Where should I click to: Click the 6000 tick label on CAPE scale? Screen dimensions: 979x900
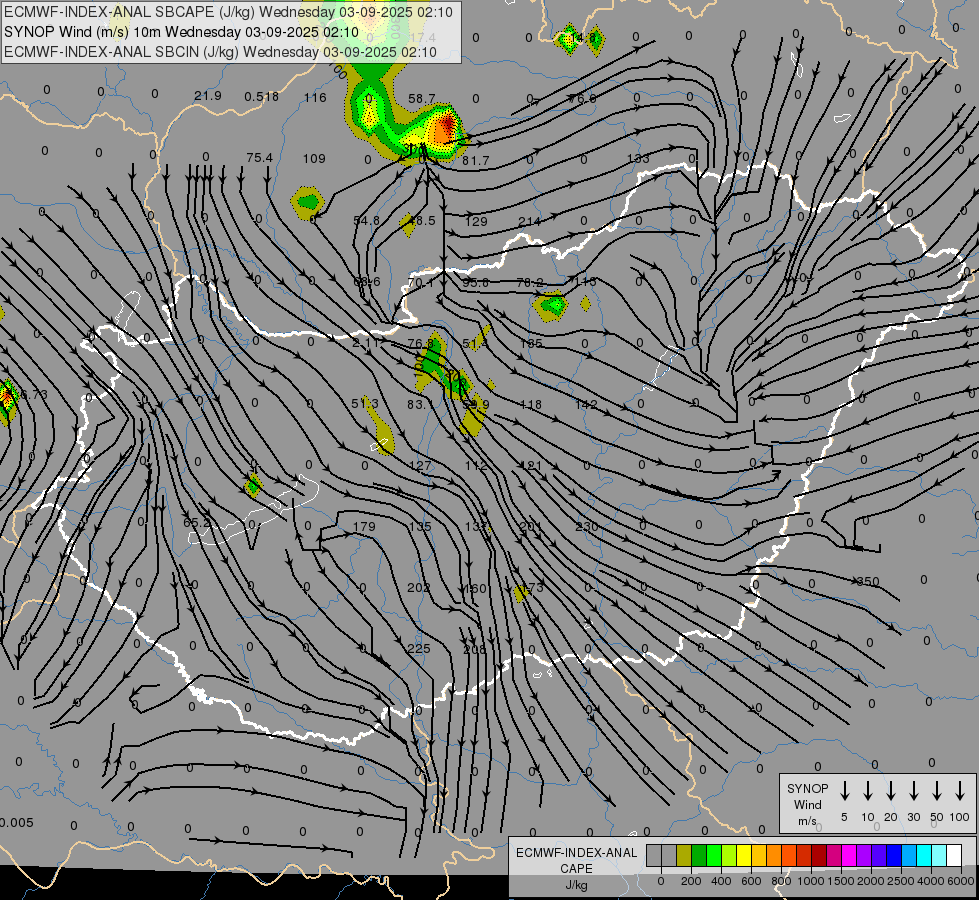961,881
